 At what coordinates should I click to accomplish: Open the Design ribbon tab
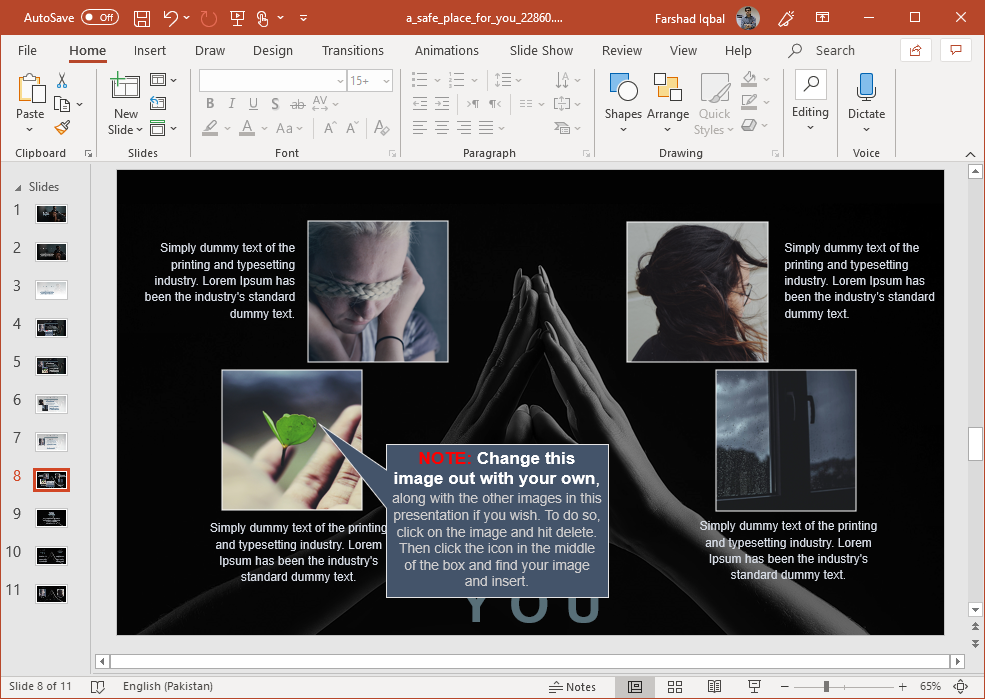tap(272, 50)
